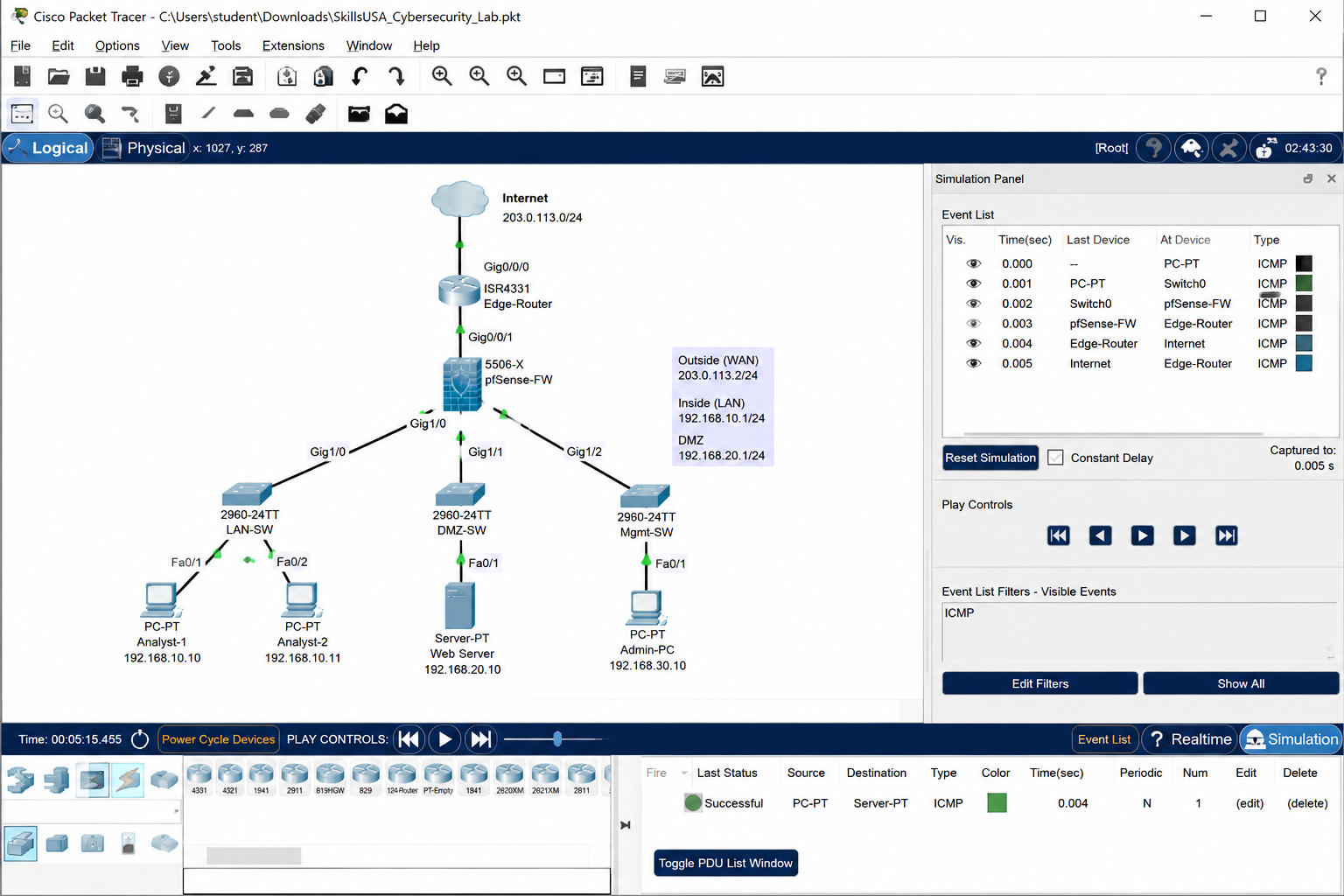Click the Web Server device
The width and height of the screenshot is (1344, 896).
point(459,605)
